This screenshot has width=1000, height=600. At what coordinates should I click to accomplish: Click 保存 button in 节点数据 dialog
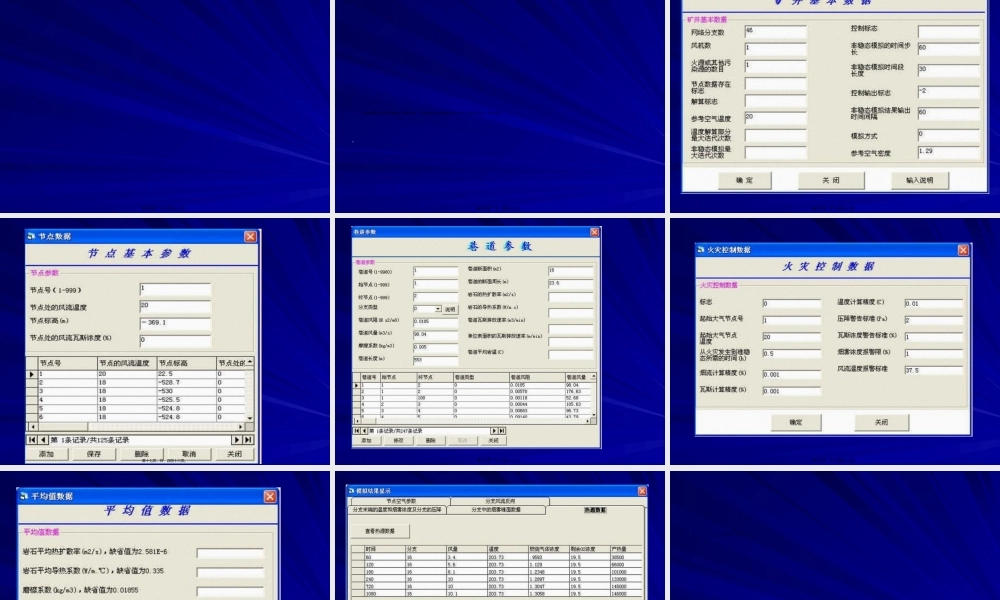(94, 454)
